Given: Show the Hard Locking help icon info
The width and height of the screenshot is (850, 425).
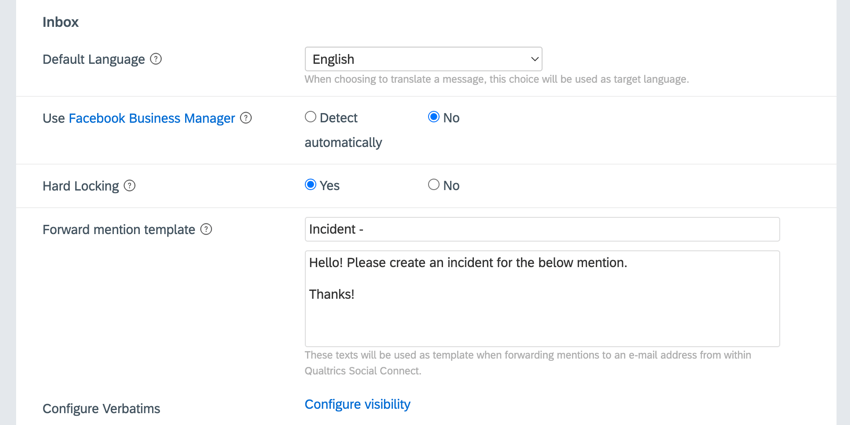Looking at the screenshot, I should pos(129,186).
